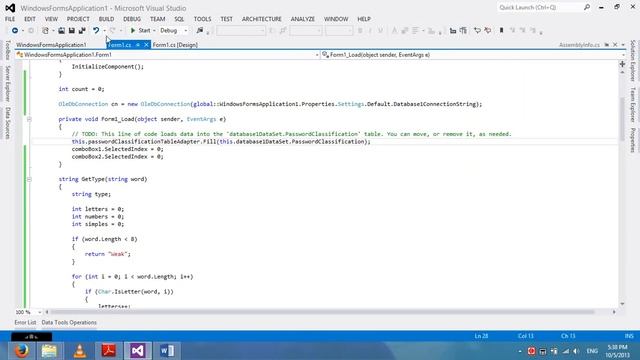The height and width of the screenshot is (360, 640).
Task: Click the Navigate Backward arrow icon
Action: pyautogui.click(x=15, y=31)
